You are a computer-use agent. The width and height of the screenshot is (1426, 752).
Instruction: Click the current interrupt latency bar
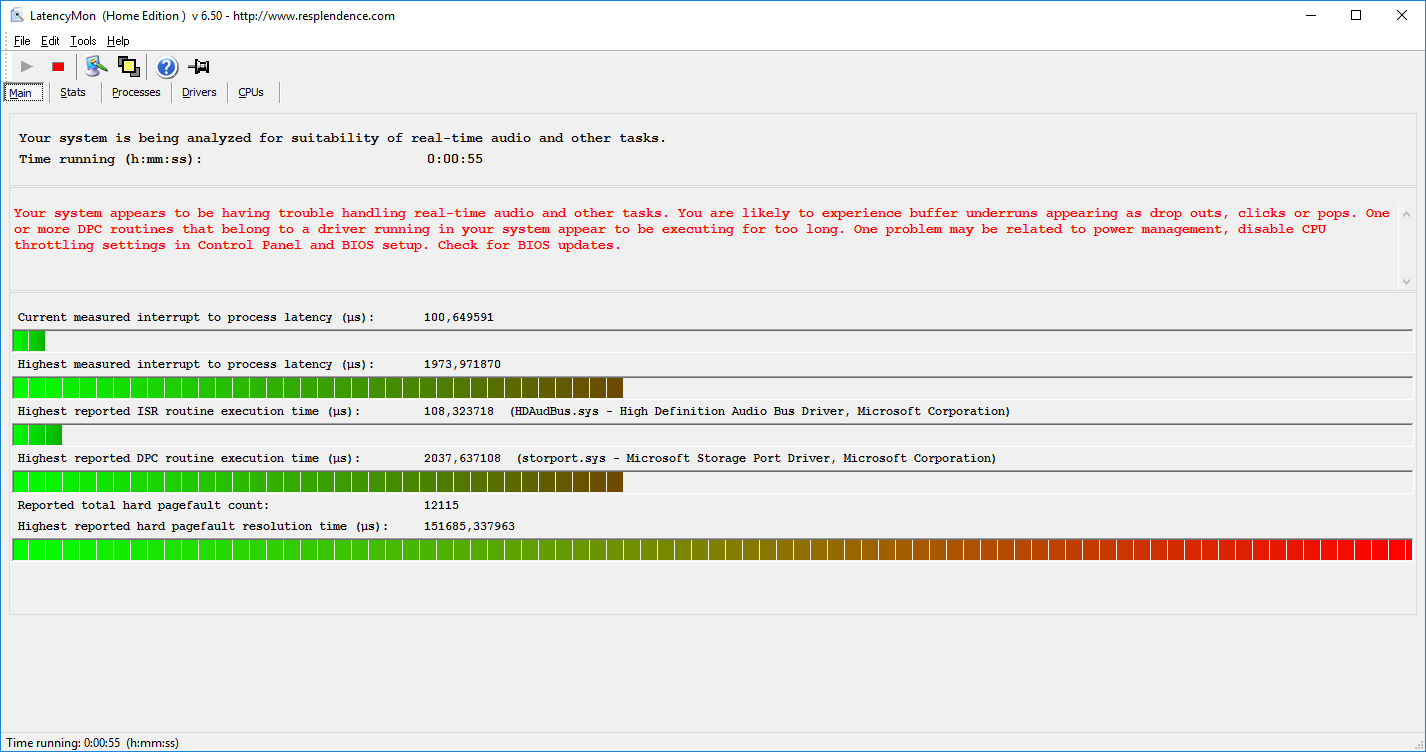pyautogui.click(x=712, y=341)
